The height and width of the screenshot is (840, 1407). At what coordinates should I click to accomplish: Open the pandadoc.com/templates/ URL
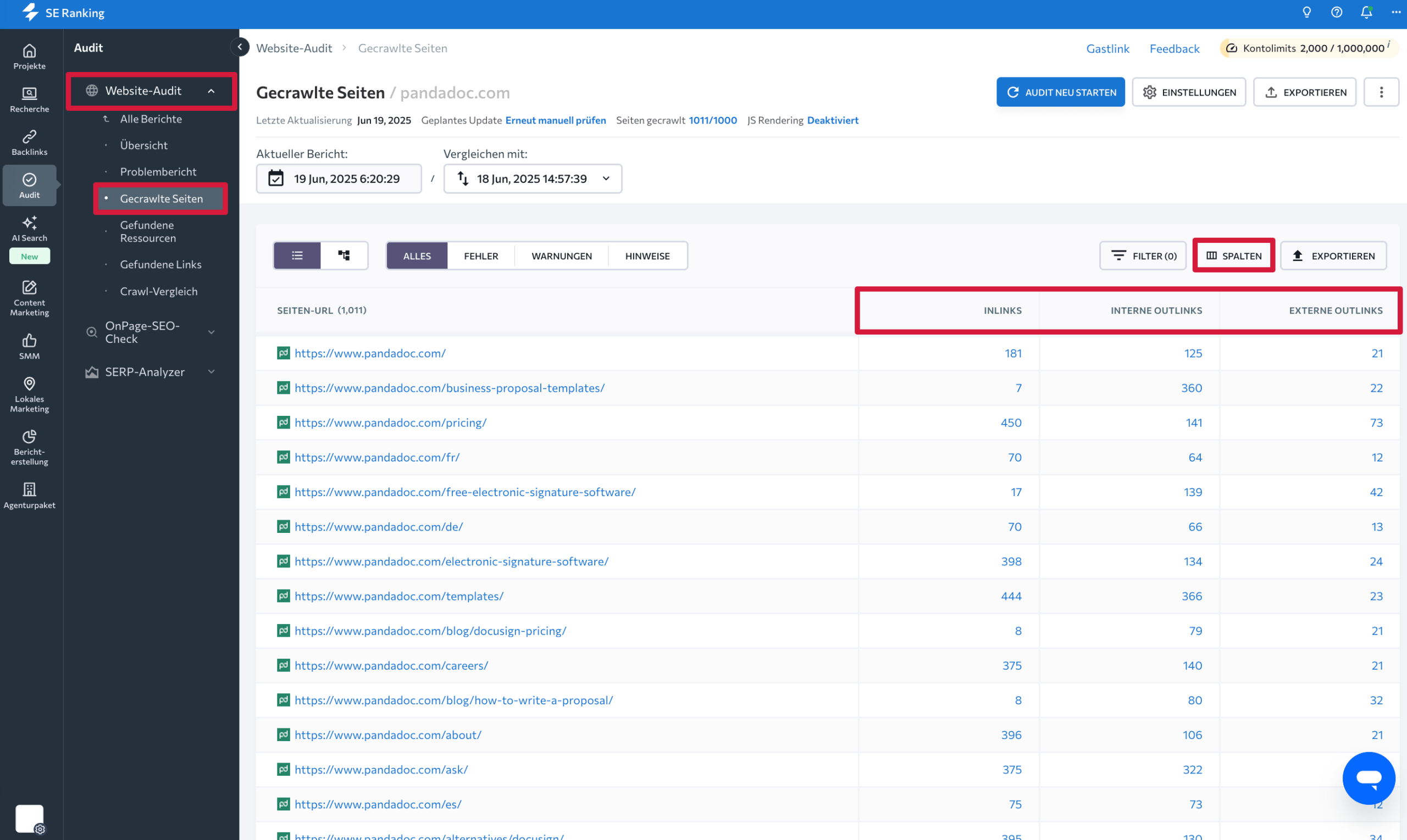(x=398, y=596)
